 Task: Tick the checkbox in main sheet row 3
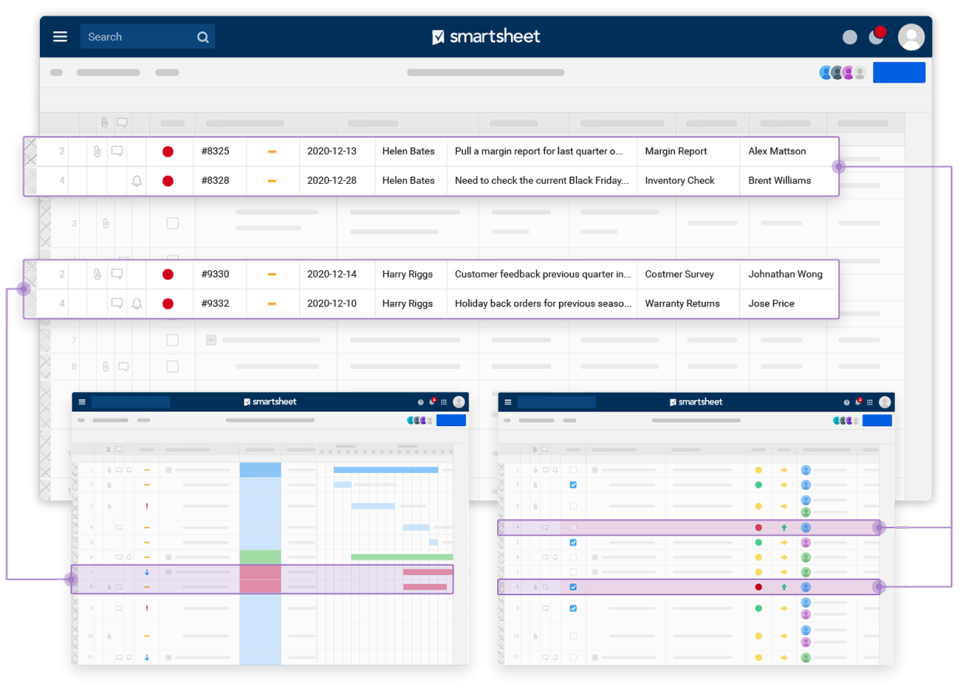tap(173, 223)
